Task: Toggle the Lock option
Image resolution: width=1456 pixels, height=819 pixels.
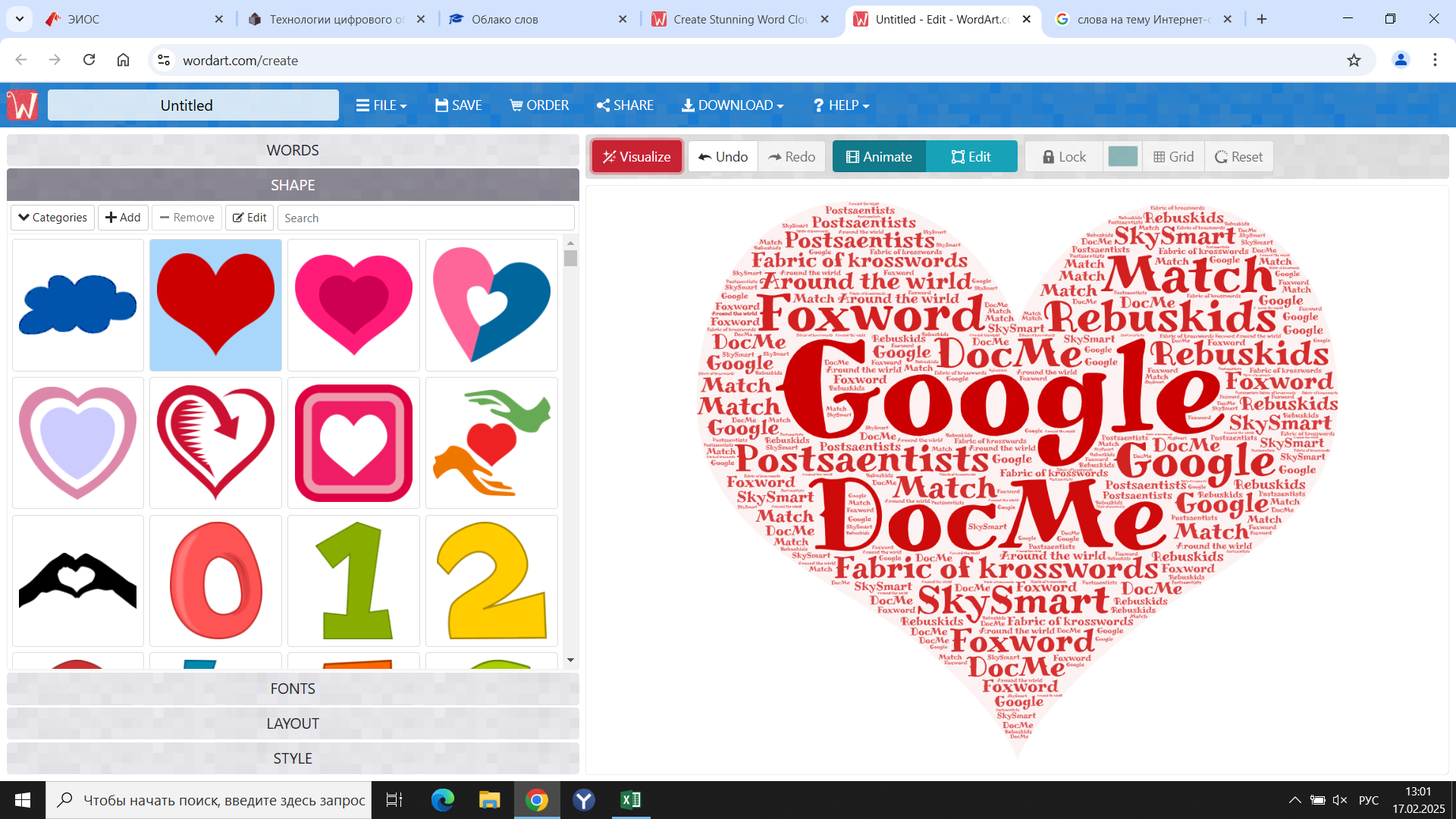Action: [1064, 157]
